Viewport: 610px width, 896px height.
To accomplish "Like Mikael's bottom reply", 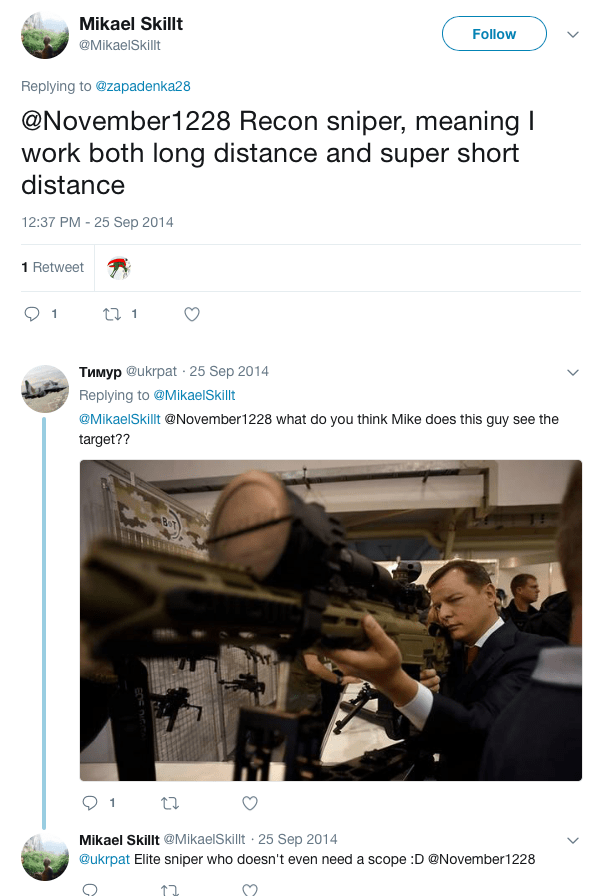I will click(248, 888).
